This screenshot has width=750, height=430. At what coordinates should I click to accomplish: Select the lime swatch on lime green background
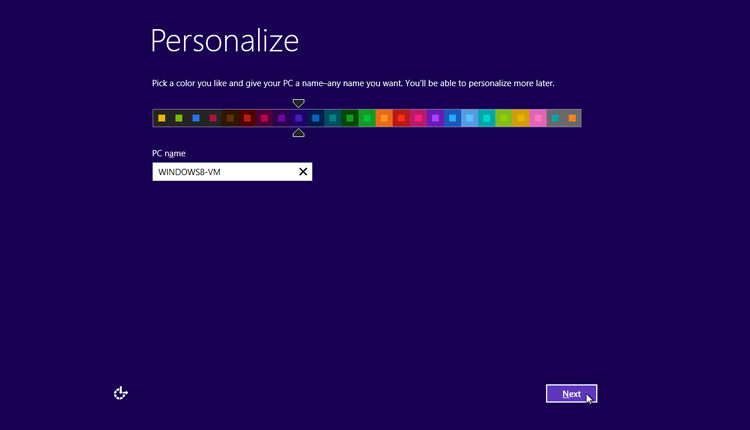[504, 118]
